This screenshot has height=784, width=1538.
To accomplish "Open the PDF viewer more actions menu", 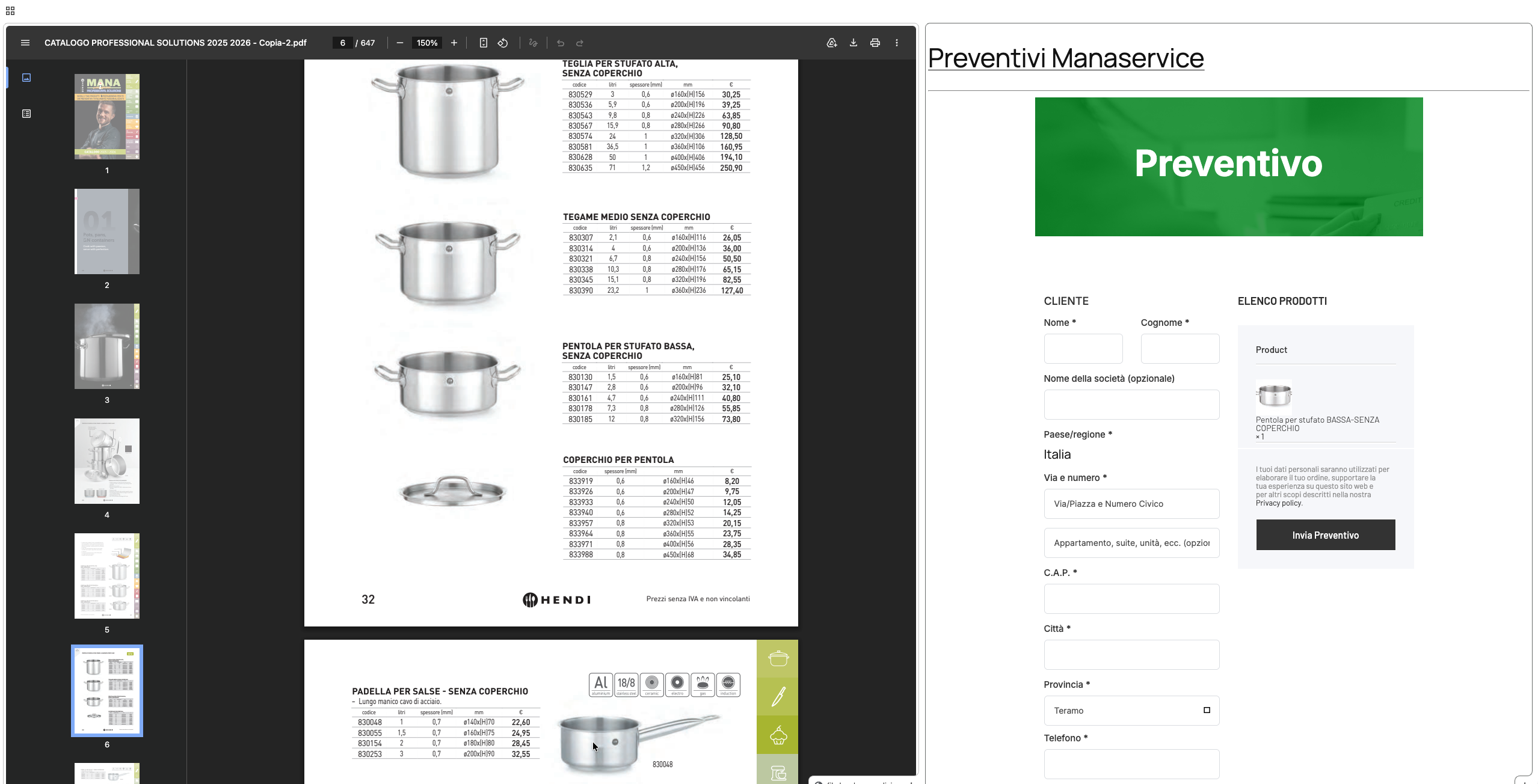I will (x=897, y=43).
